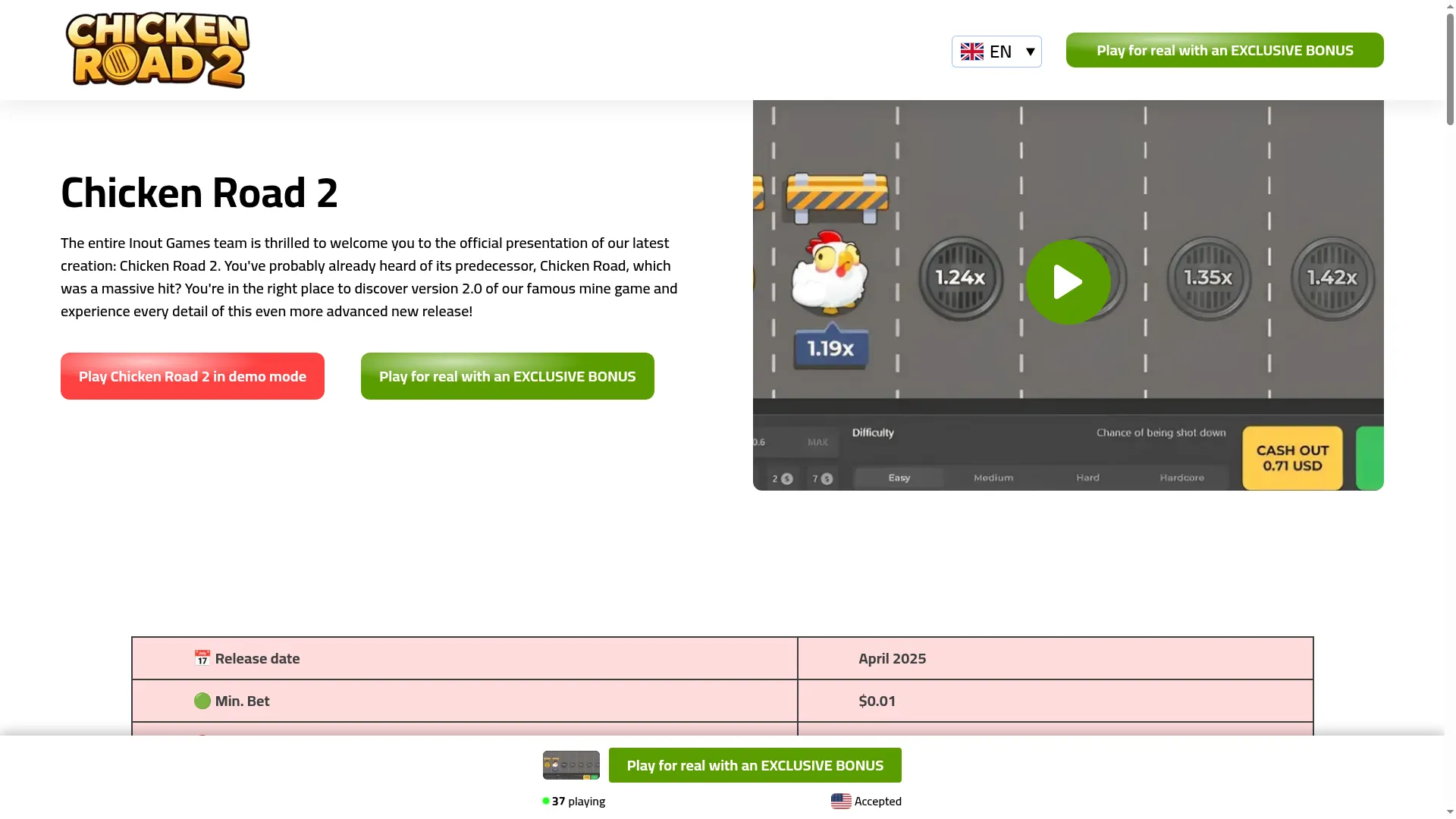This screenshot has height=819, width=1456.
Task: Click the striped road barrier icon
Action: (x=837, y=199)
